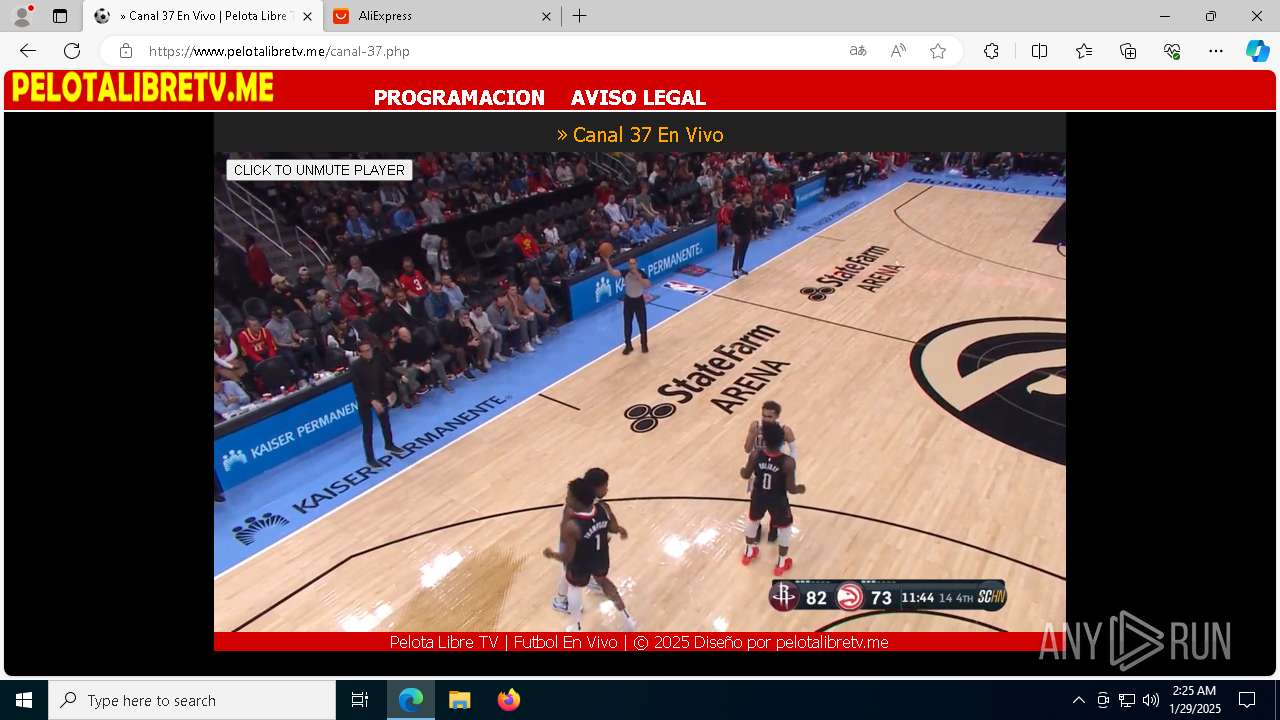Open the tab actions menu icon
Screen dimensions: 1280x720
(60, 16)
